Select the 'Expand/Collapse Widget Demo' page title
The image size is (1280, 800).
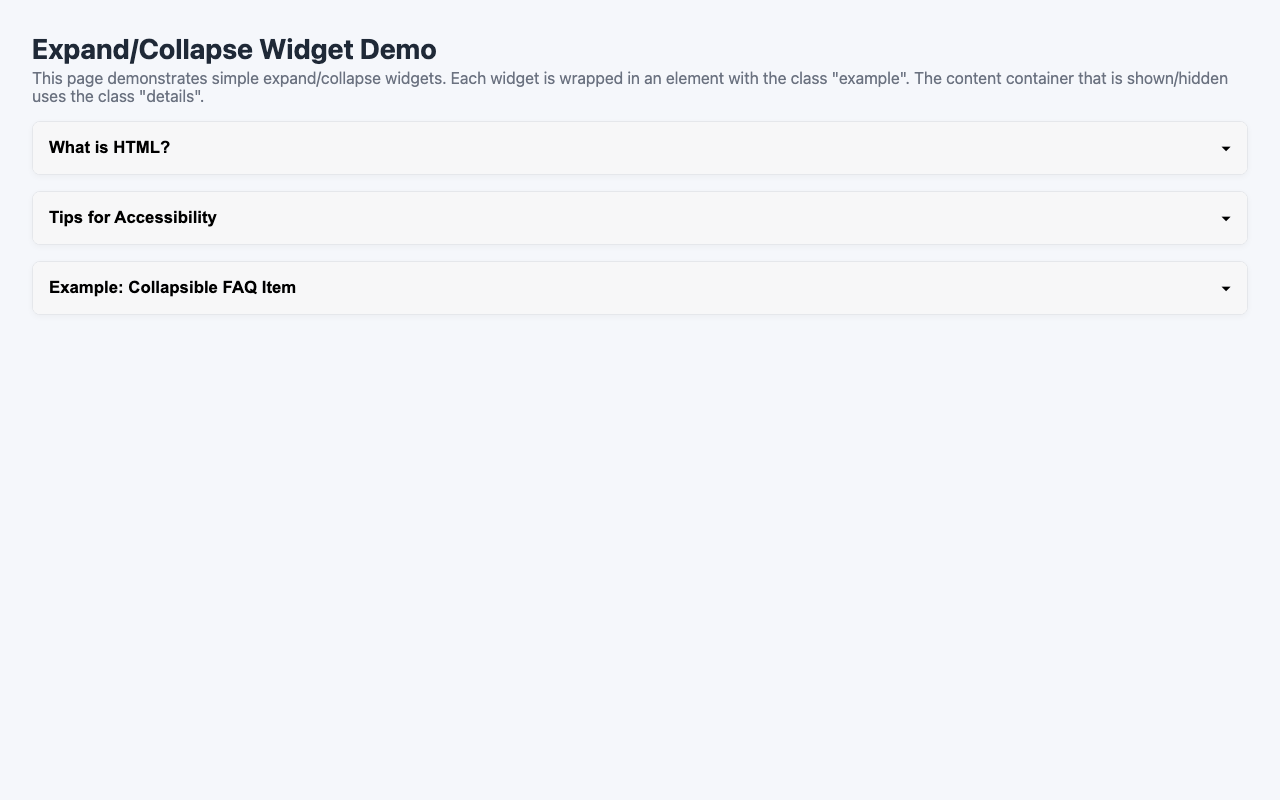(x=233, y=48)
